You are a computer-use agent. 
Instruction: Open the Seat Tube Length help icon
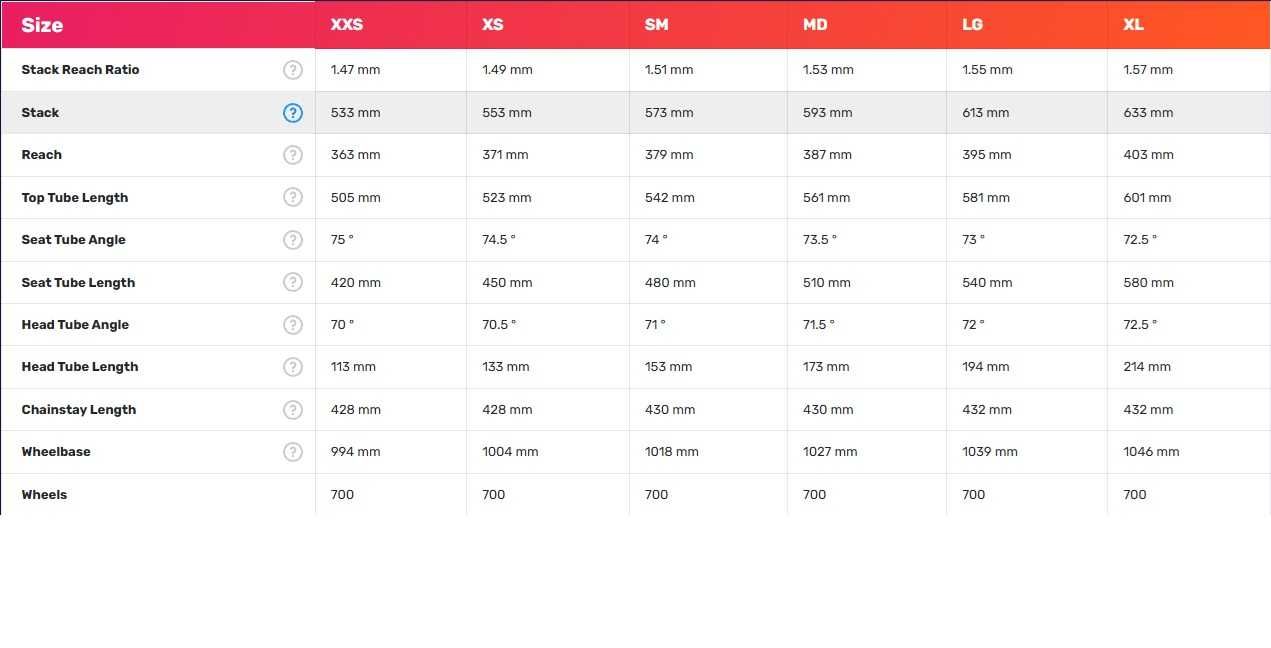click(x=292, y=282)
